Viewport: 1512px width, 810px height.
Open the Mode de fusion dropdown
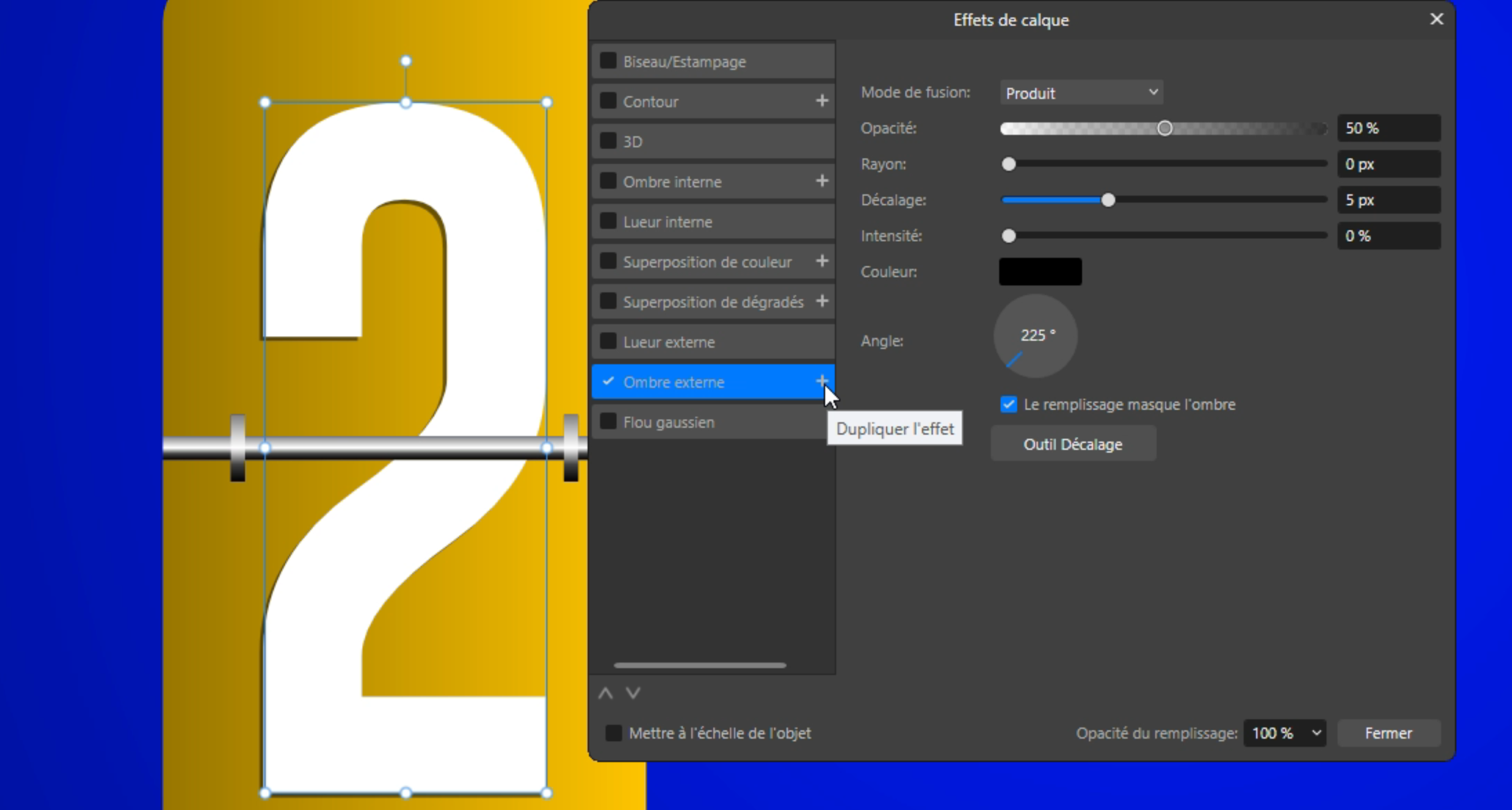click(1081, 93)
